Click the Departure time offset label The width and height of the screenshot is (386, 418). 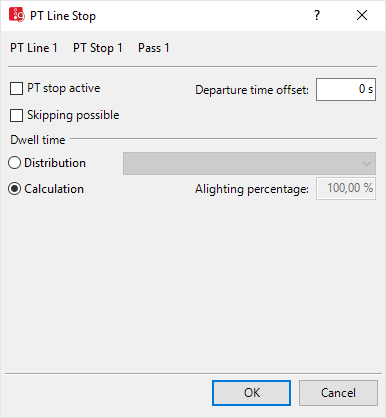252,90
